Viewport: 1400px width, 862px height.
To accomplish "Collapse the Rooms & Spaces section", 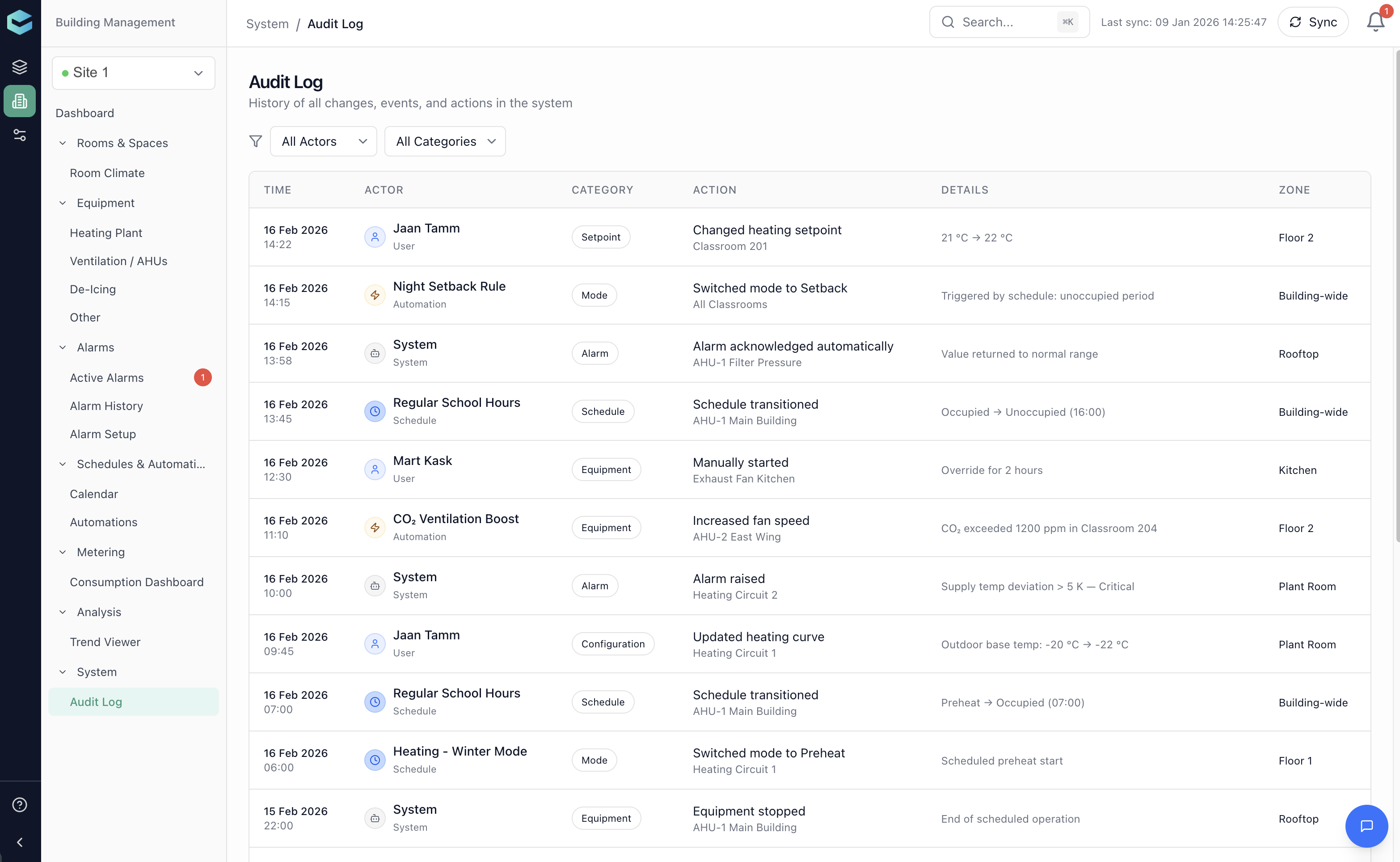I will 63,143.
